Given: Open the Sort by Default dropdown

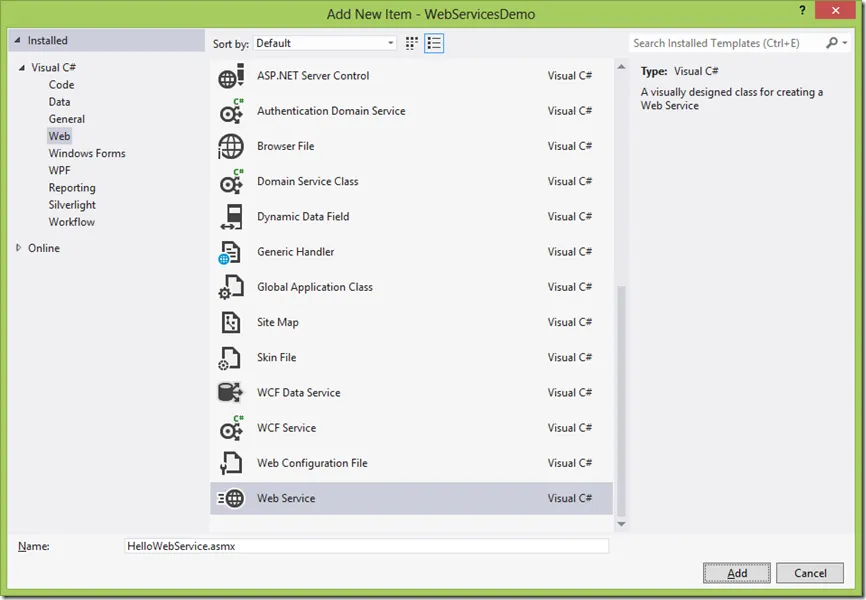Looking at the screenshot, I should [325, 43].
